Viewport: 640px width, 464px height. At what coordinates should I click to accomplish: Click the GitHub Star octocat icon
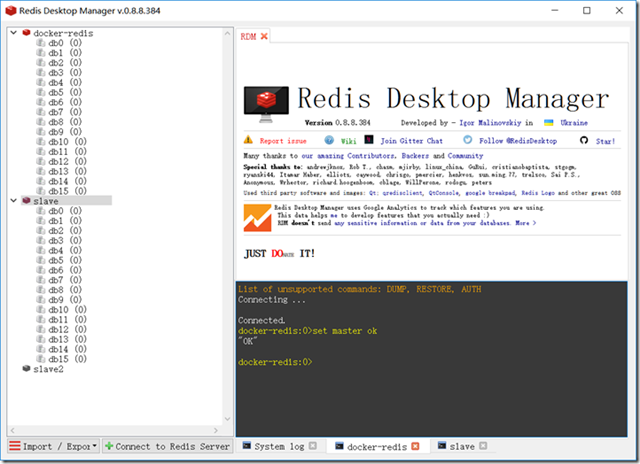[584, 140]
